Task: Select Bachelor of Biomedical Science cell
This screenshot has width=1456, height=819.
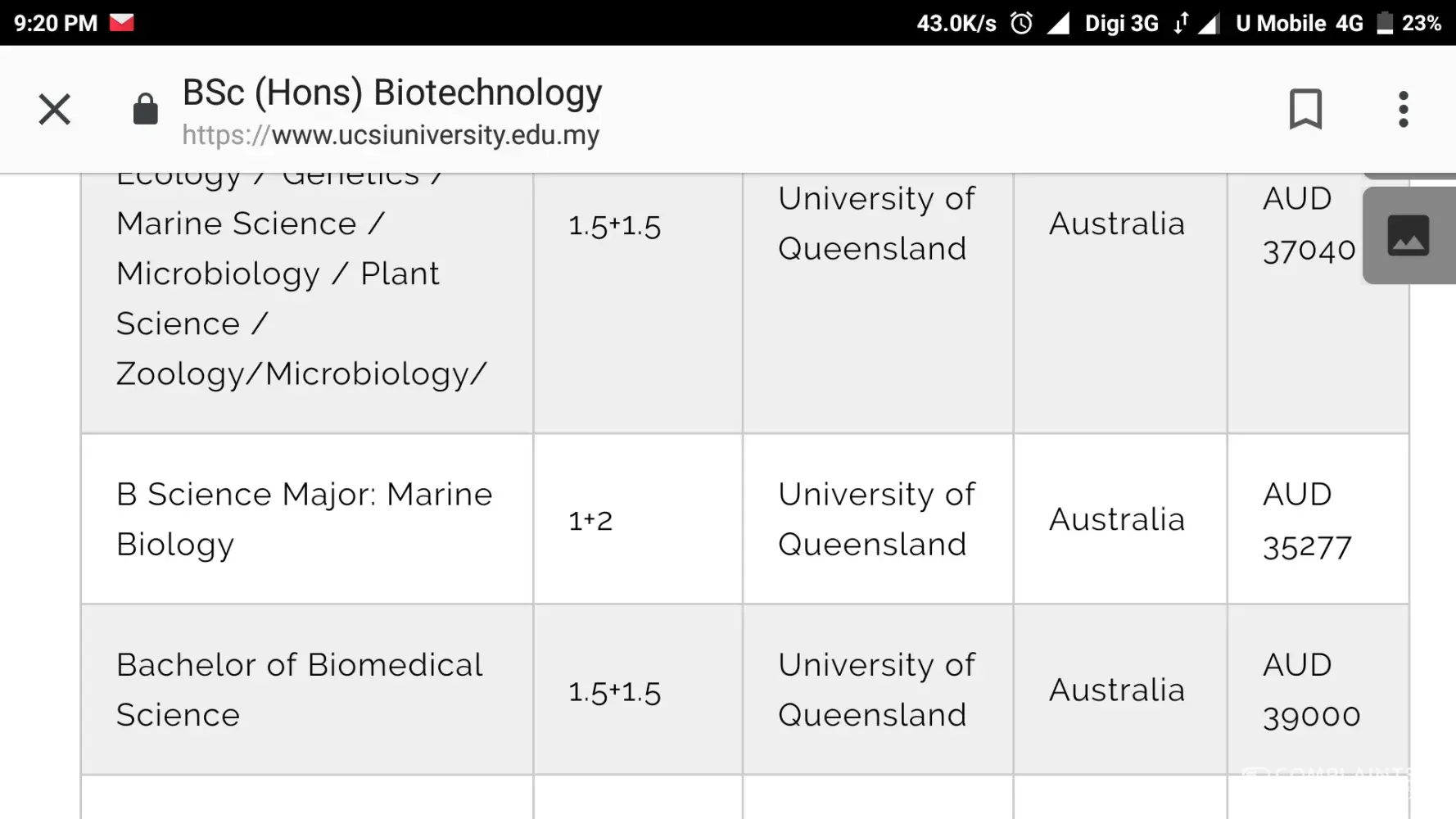Action: (300, 690)
